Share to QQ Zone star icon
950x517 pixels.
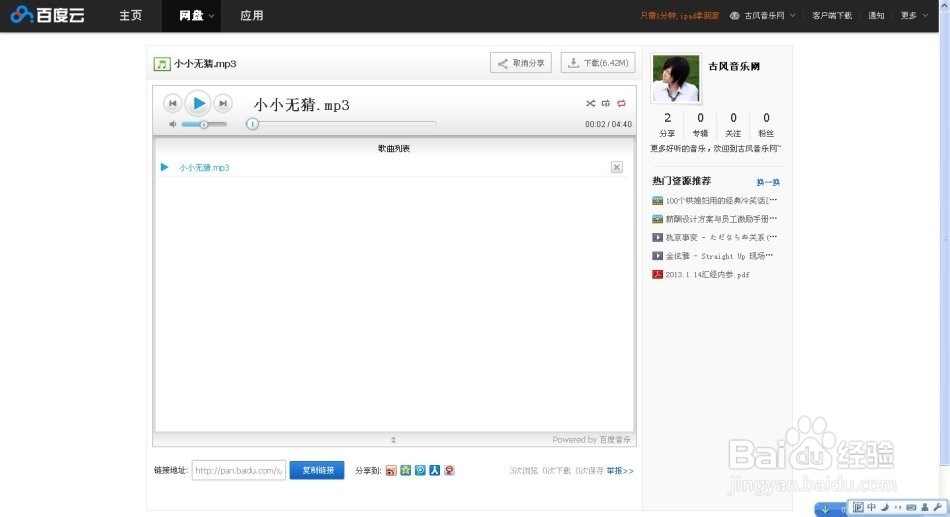pyautogui.click(x=406, y=470)
